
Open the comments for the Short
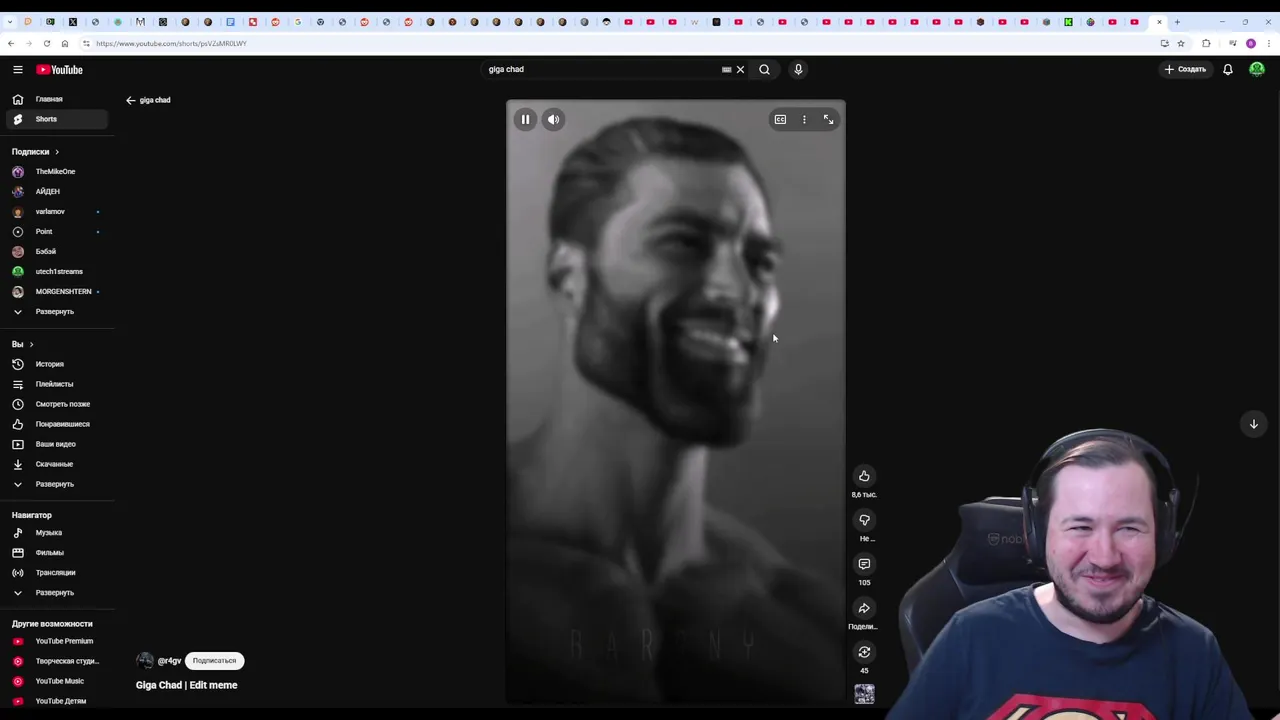864,564
